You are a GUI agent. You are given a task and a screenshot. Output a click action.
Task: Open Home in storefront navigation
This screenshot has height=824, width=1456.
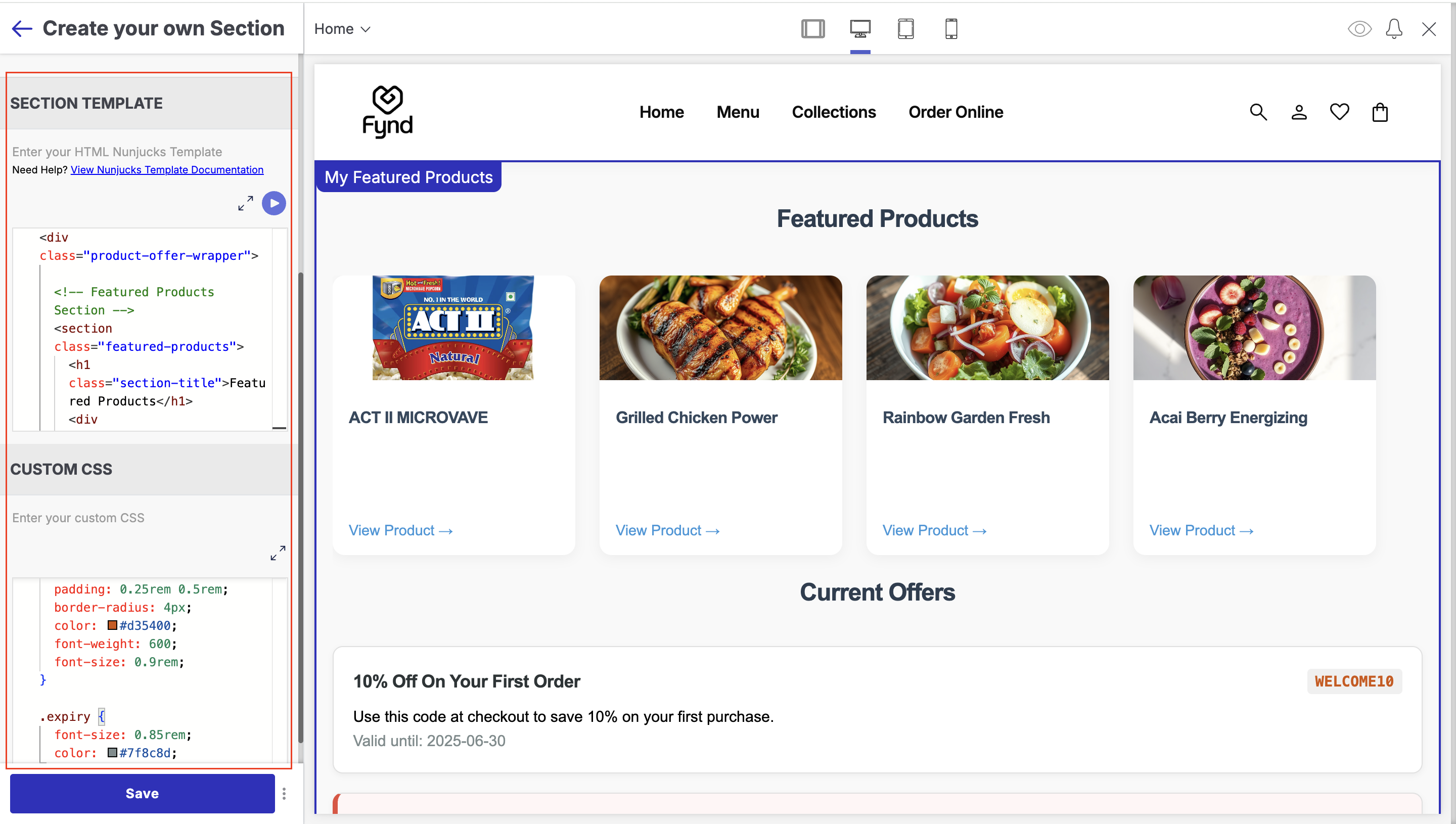[x=661, y=112]
